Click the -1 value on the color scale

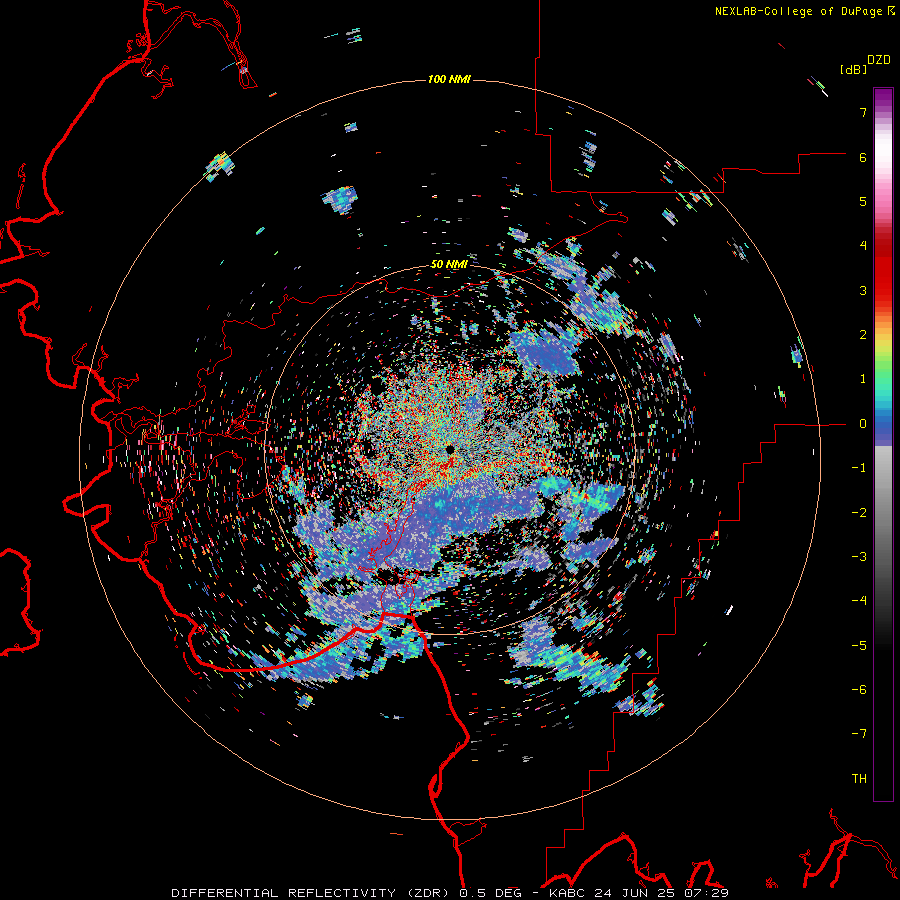[859, 468]
